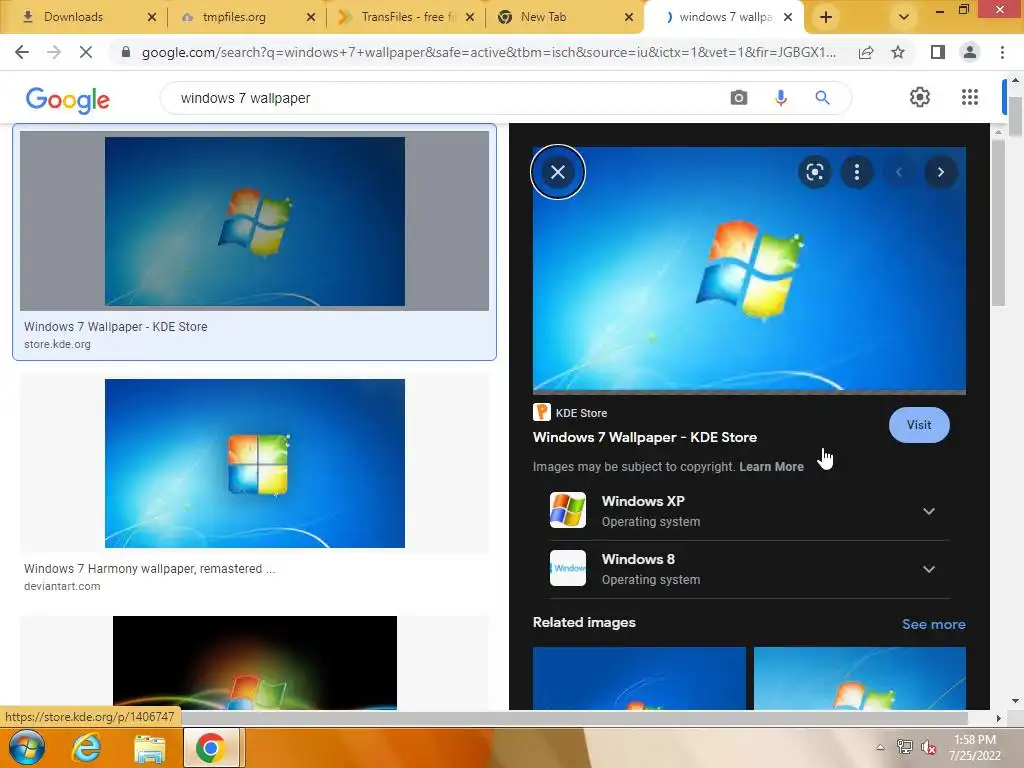Open the Chrome profile avatar menu

pyautogui.click(x=970, y=52)
